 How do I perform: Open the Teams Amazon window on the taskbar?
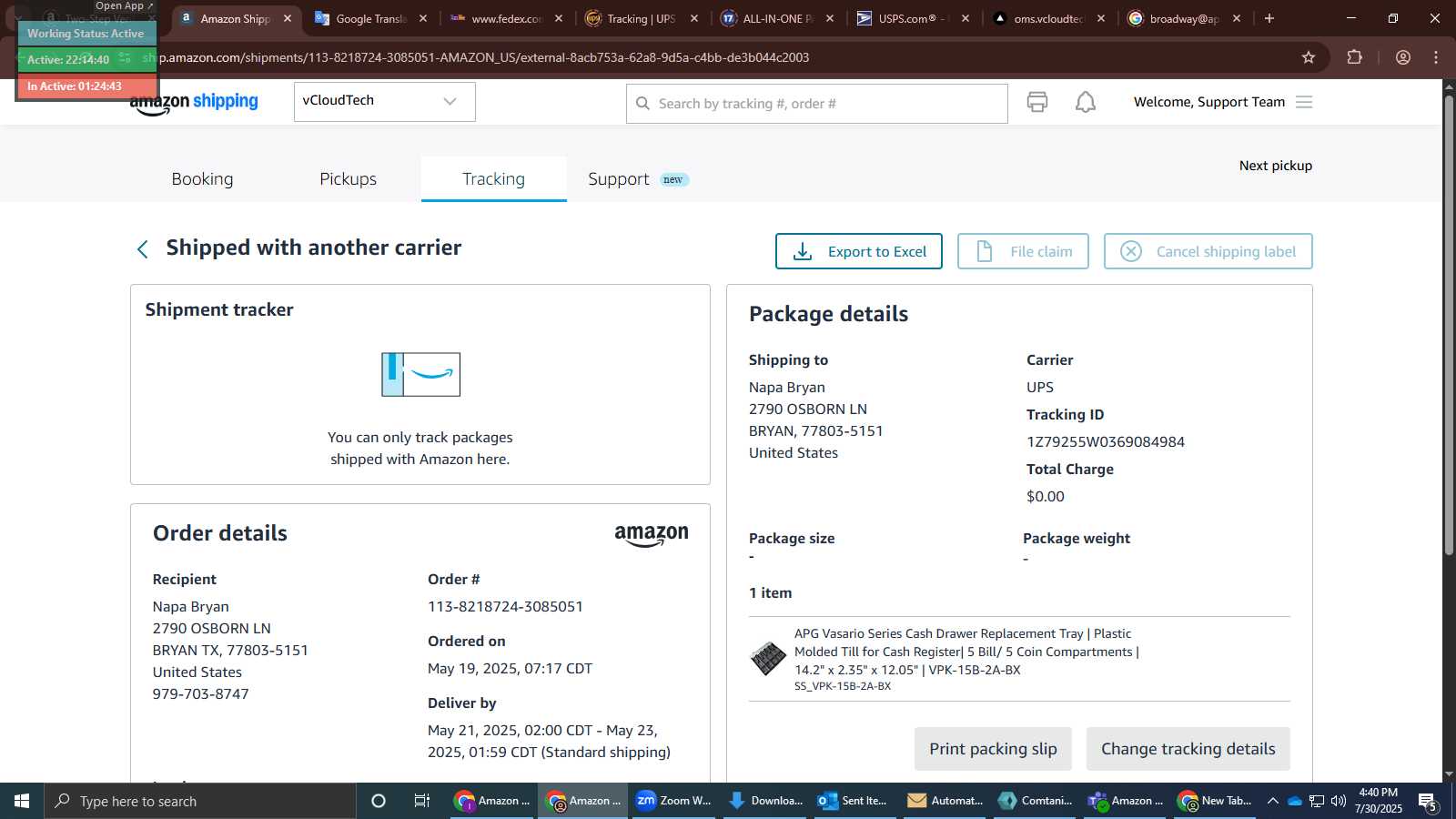(1127, 801)
